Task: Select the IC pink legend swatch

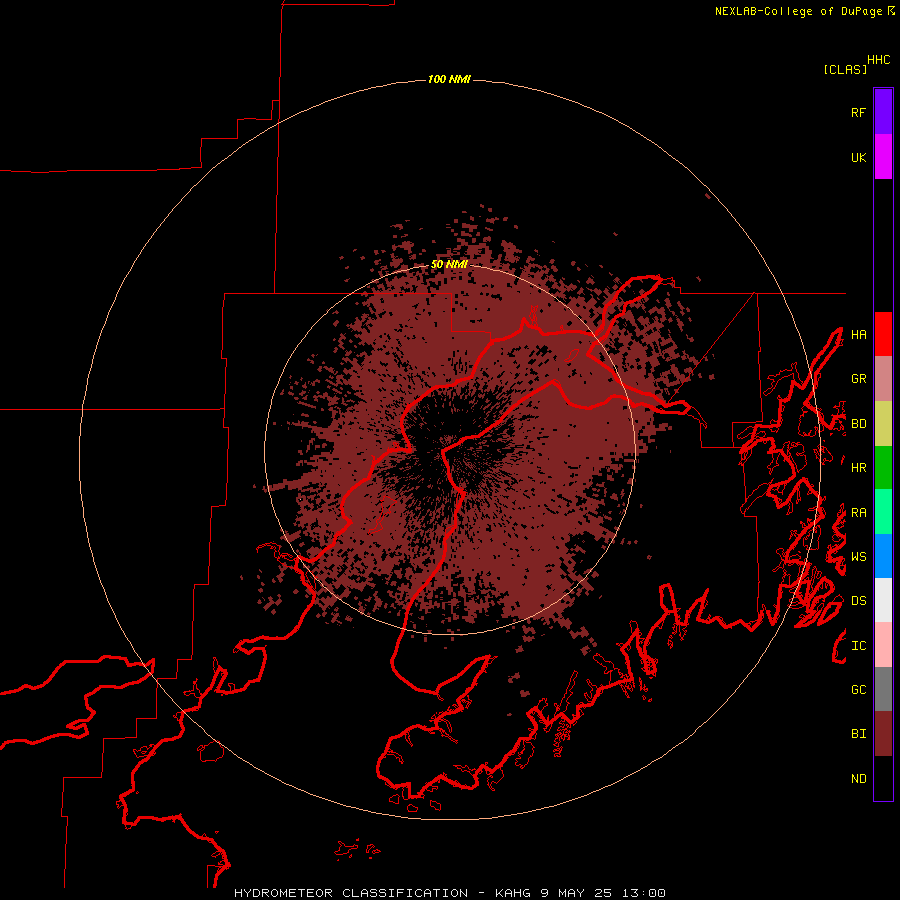Action: (883, 645)
